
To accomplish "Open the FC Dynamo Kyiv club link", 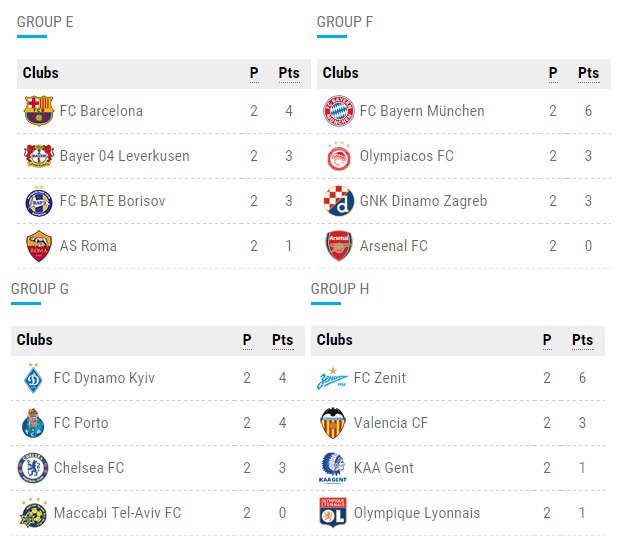I will 104,378.
